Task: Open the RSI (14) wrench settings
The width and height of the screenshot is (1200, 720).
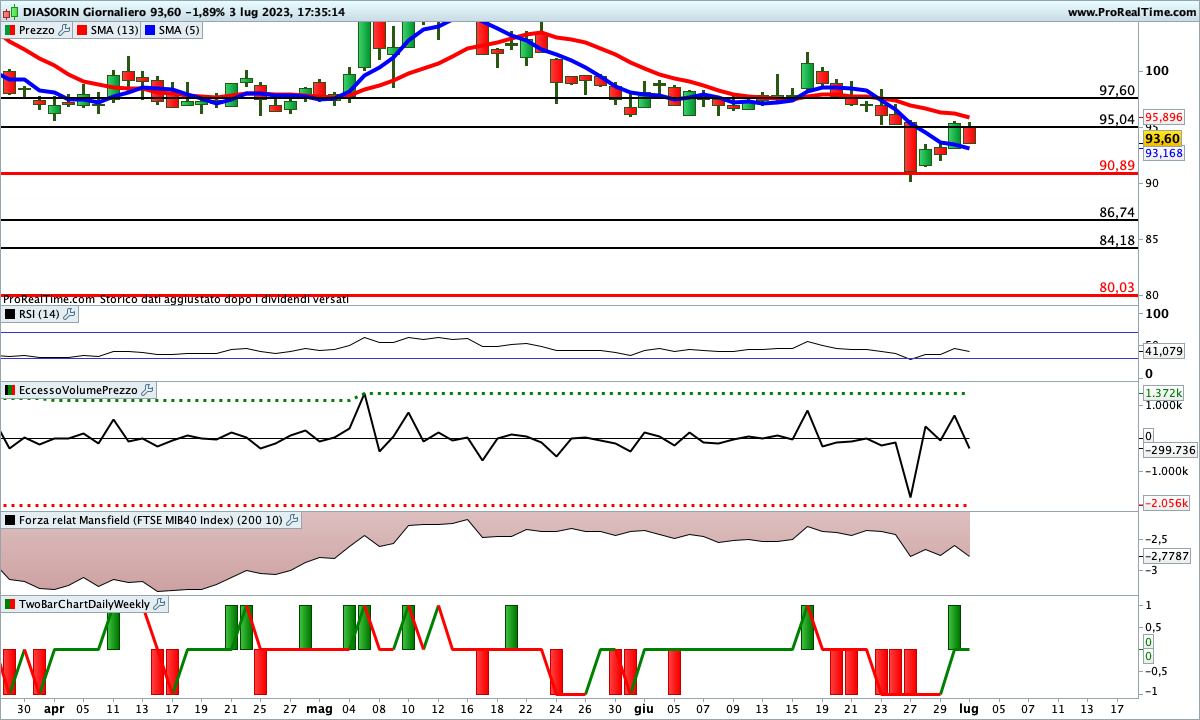Action: pos(69,314)
